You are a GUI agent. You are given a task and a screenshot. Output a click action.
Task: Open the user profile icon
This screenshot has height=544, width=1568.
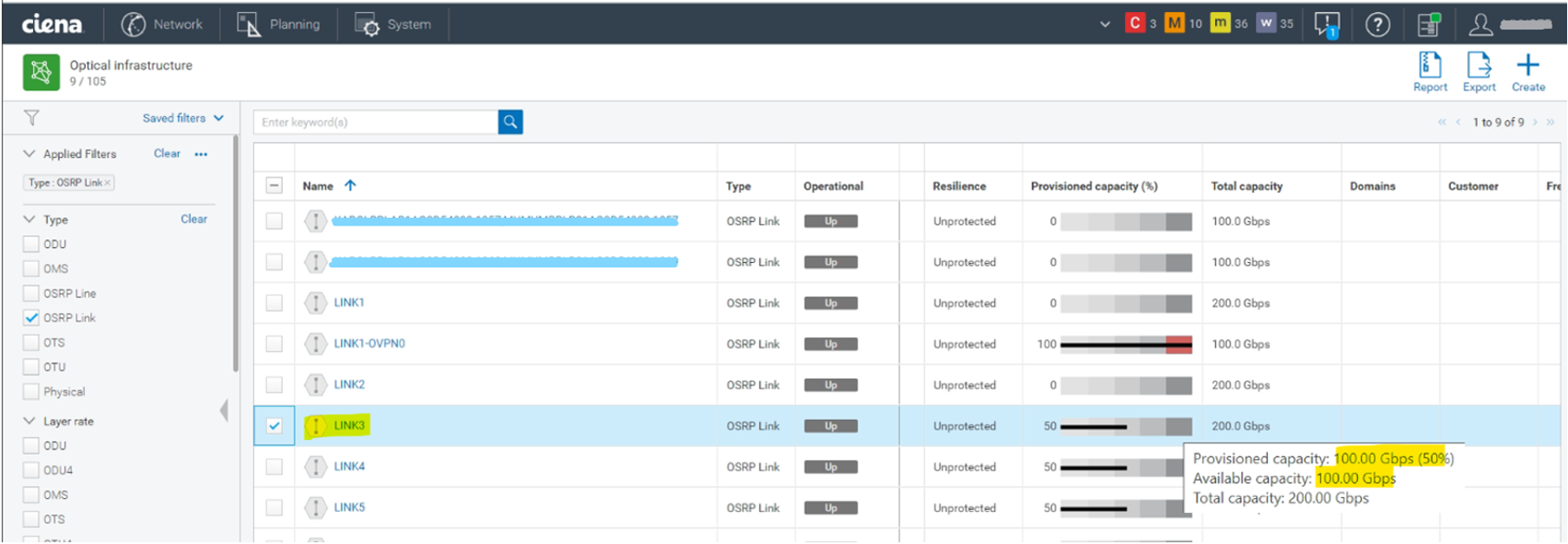click(1480, 24)
